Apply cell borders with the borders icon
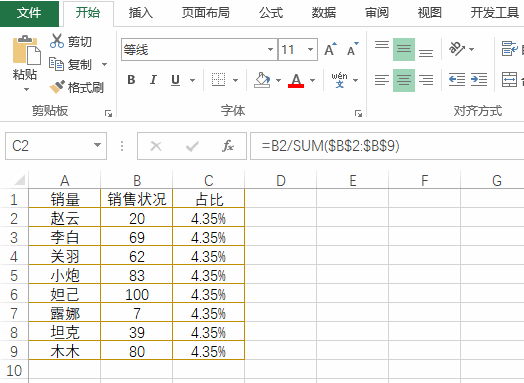Screen dimensions: 524x383 click(x=219, y=80)
